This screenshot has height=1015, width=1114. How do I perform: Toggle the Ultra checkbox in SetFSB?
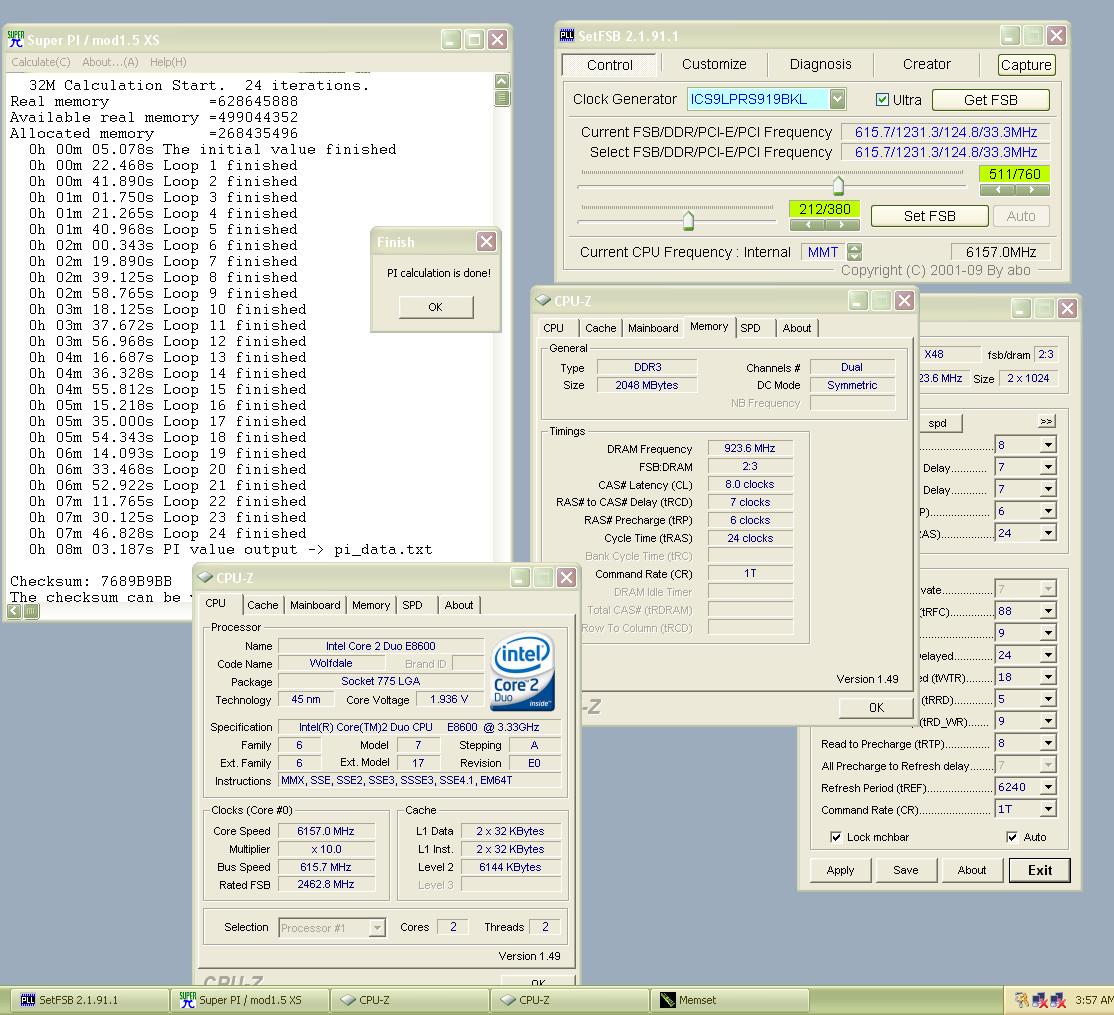pyautogui.click(x=882, y=99)
